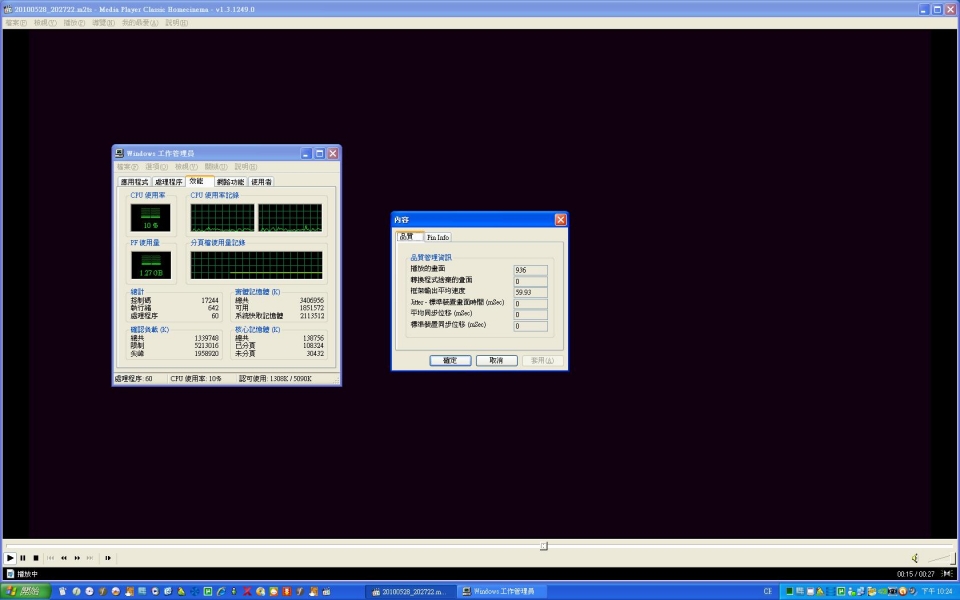Mute audio using the speaker icon

(x=915, y=558)
